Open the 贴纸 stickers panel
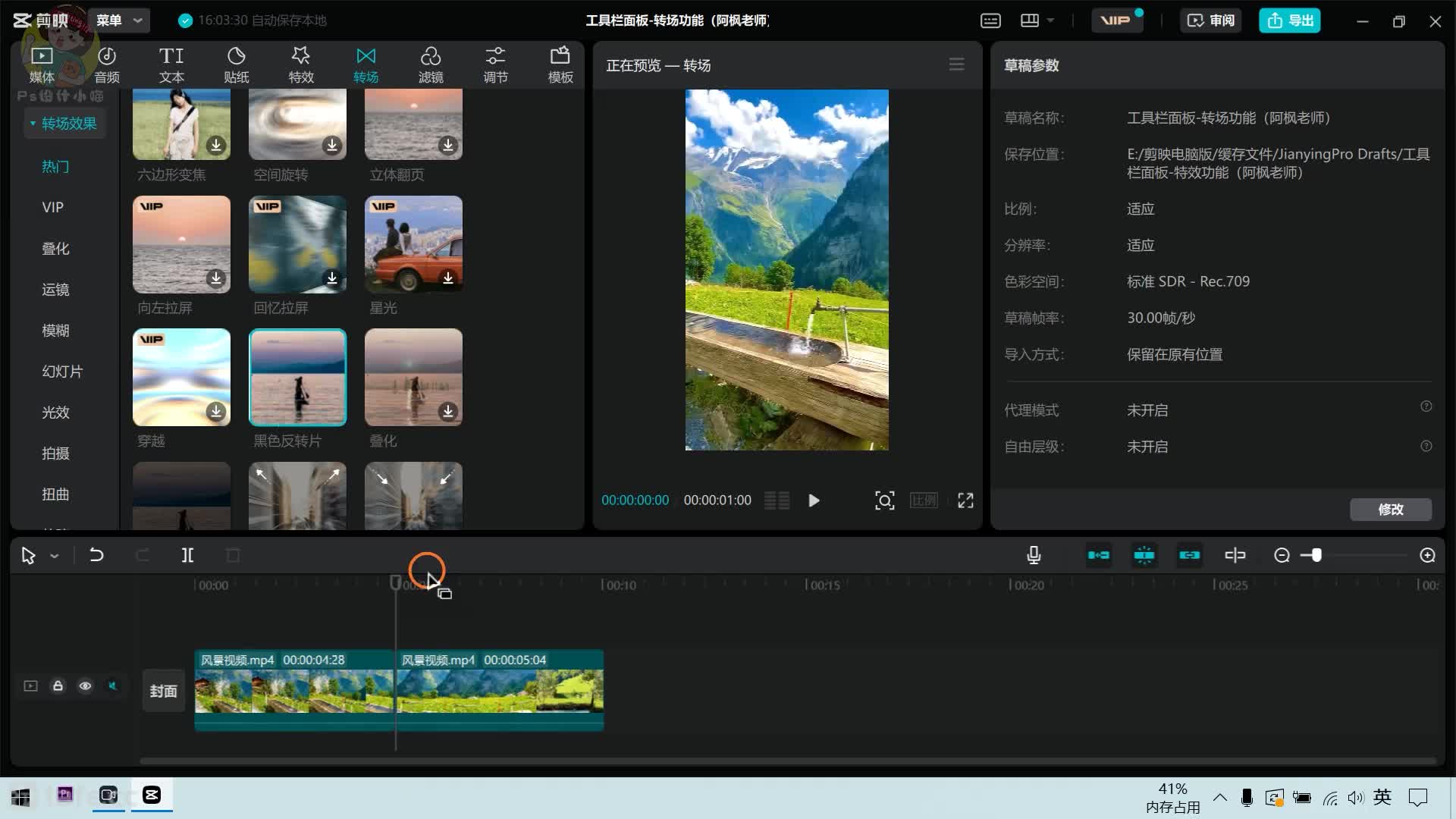The width and height of the screenshot is (1456, 819). pyautogui.click(x=236, y=64)
